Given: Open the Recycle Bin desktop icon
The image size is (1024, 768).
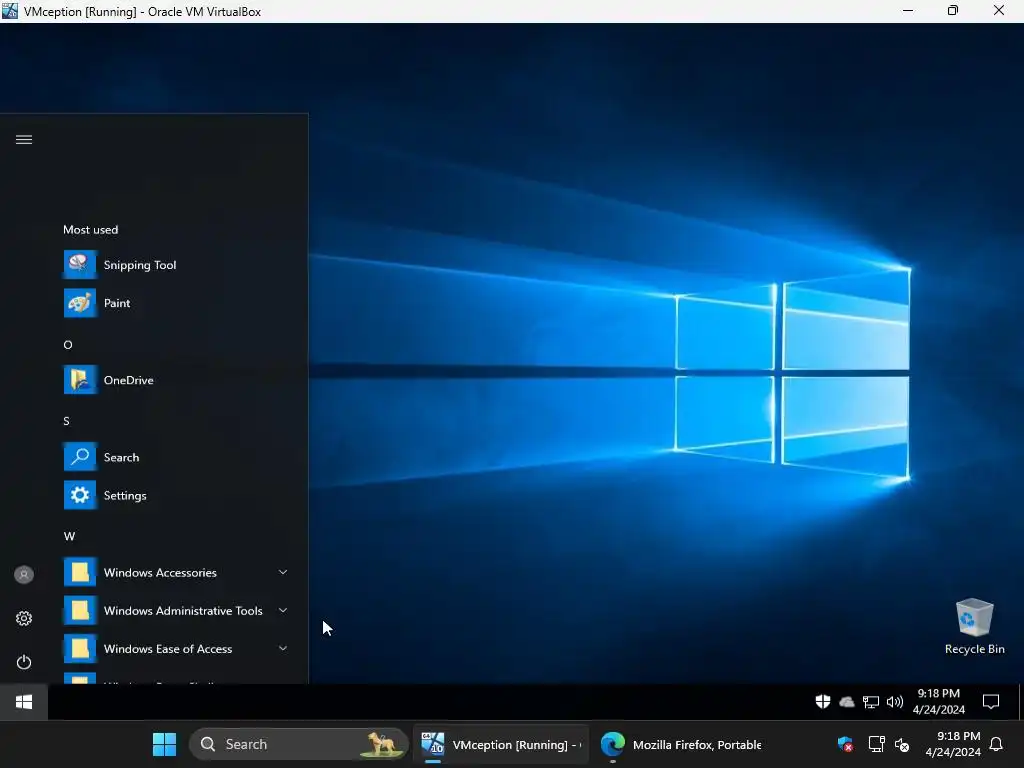Looking at the screenshot, I should 974,626.
